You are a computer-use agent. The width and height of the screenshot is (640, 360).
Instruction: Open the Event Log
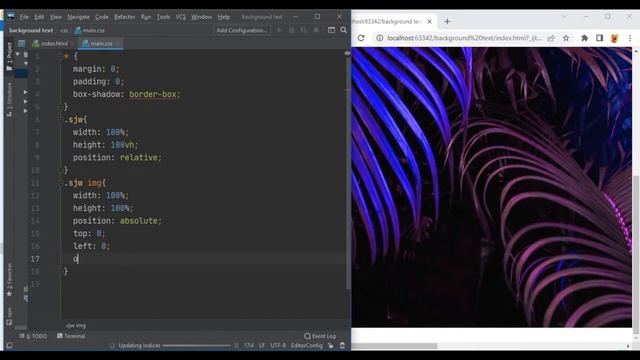pos(320,336)
